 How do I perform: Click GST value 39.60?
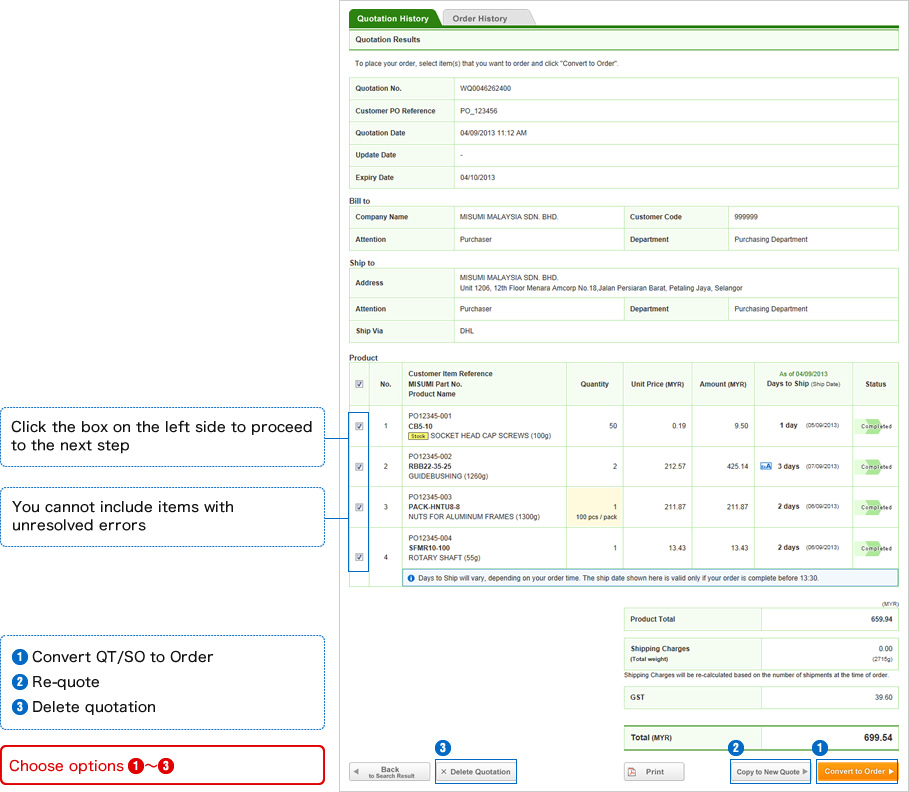tap(883, 697)
